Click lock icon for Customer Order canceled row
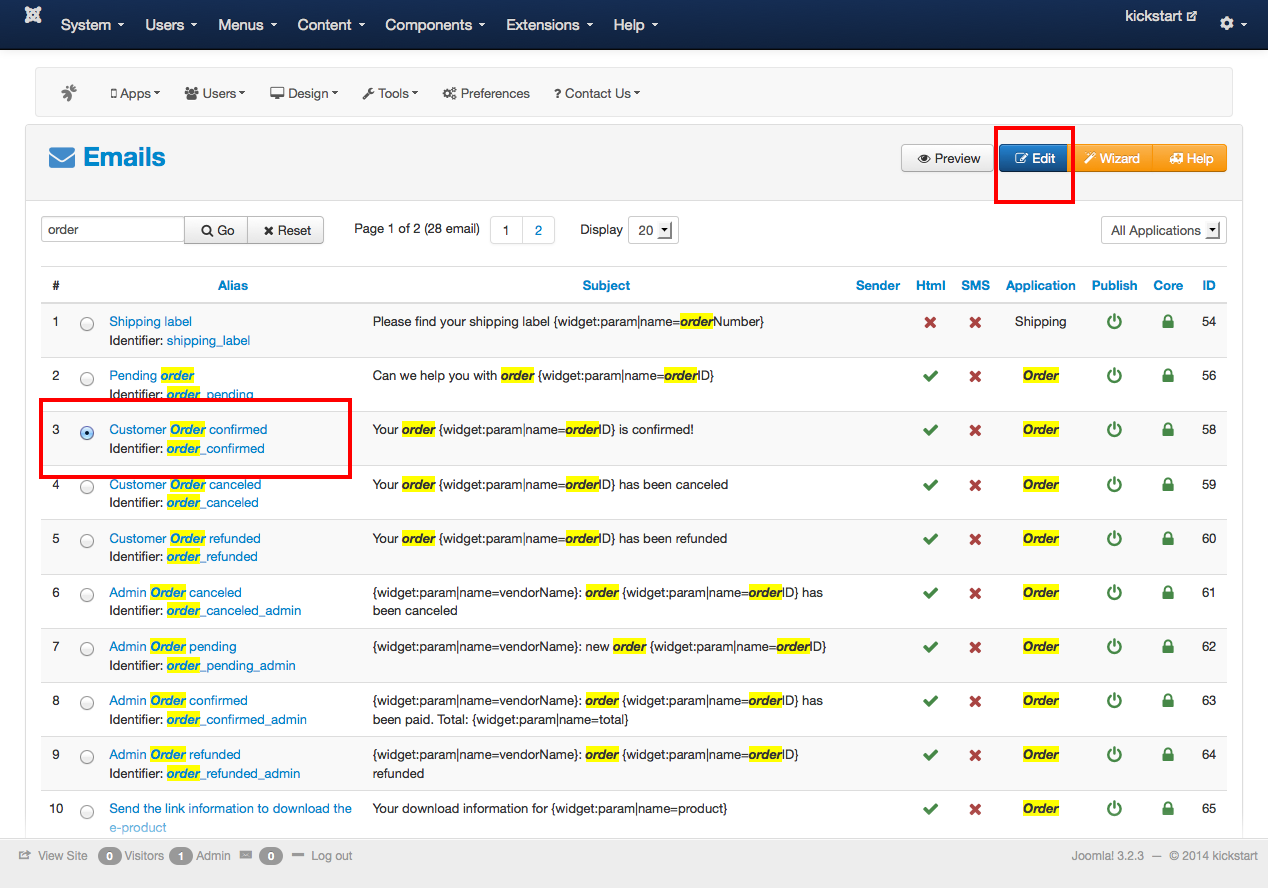Viewport: 1268px width, 888px height. point(1167,484)
